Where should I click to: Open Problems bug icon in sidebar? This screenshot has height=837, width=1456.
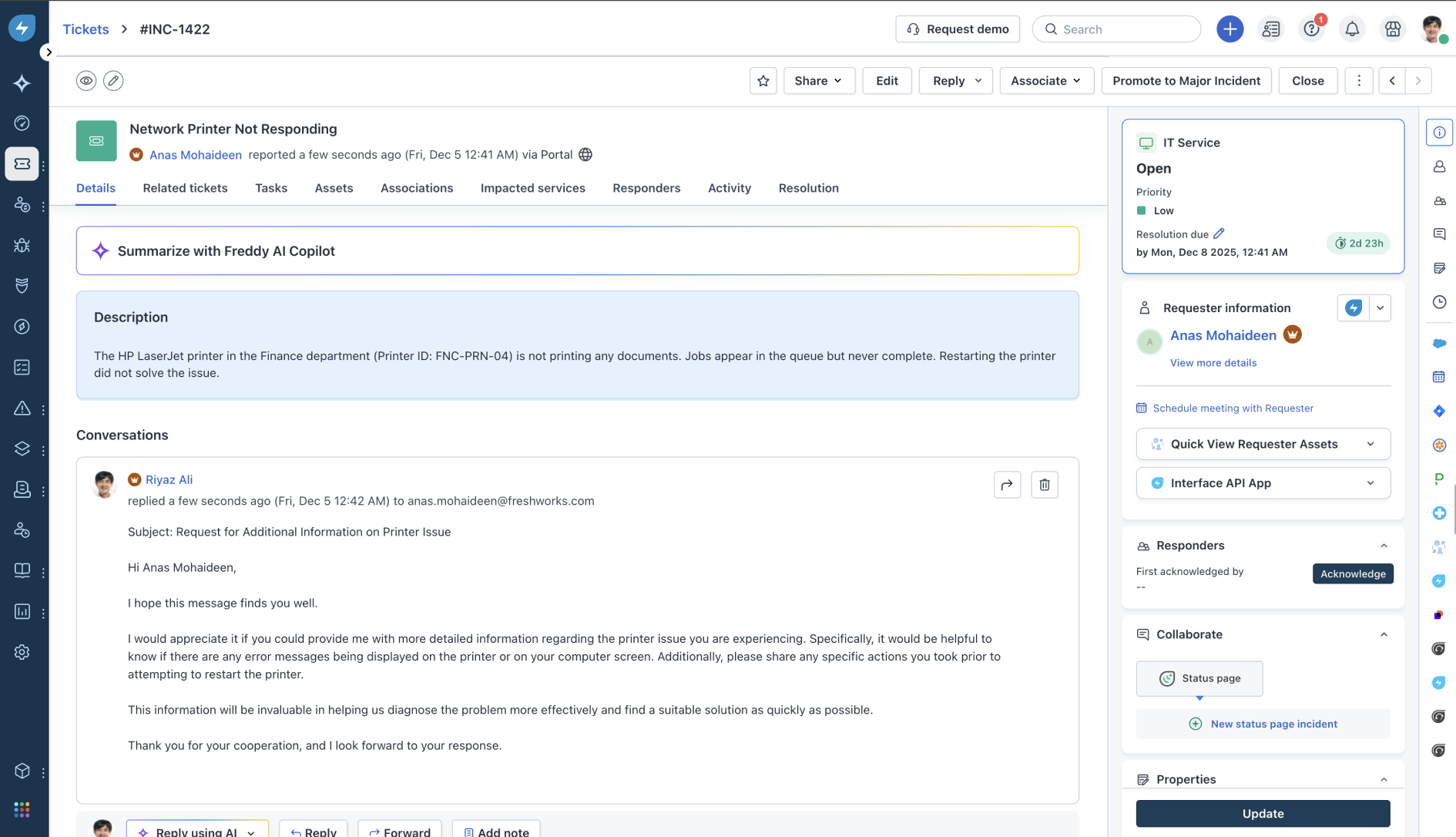[x=22, y=245]
